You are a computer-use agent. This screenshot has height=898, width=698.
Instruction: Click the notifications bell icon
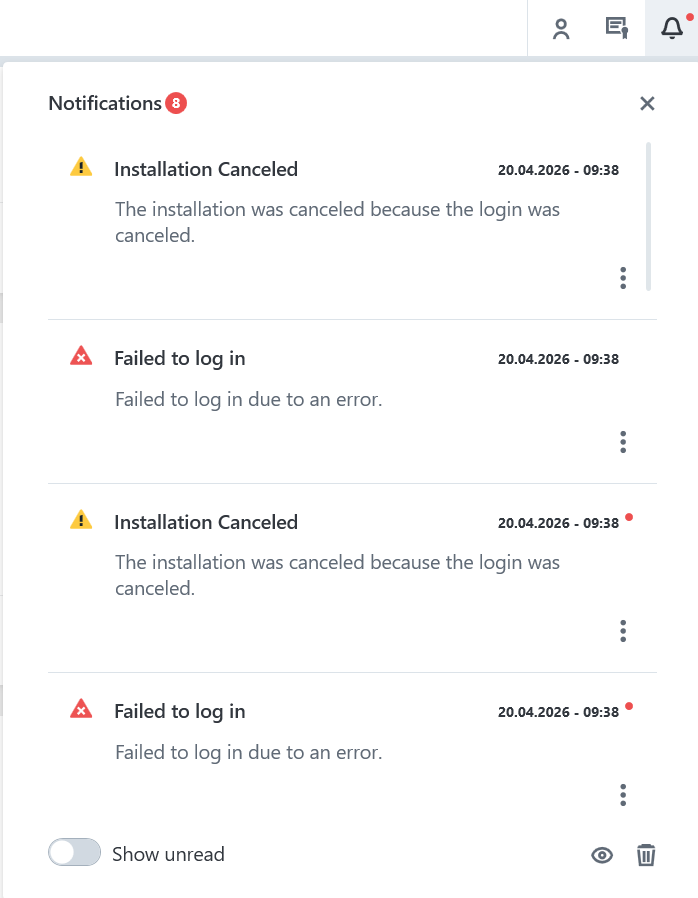(672, 29)
